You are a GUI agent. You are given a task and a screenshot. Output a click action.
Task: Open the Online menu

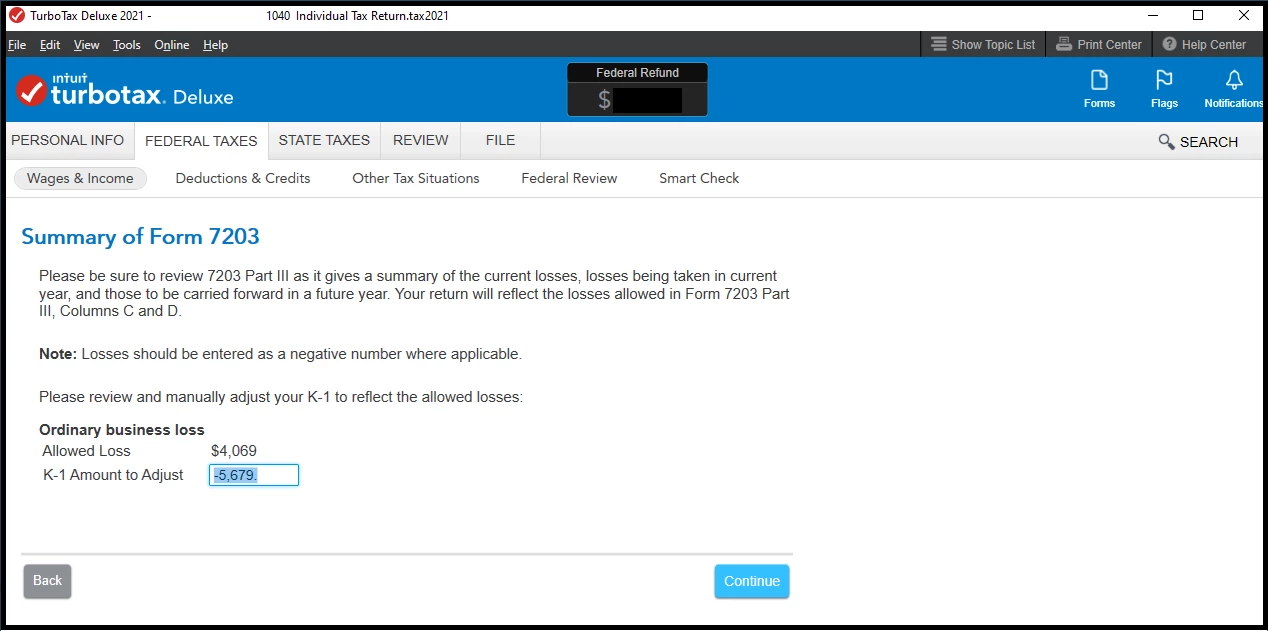172,45
